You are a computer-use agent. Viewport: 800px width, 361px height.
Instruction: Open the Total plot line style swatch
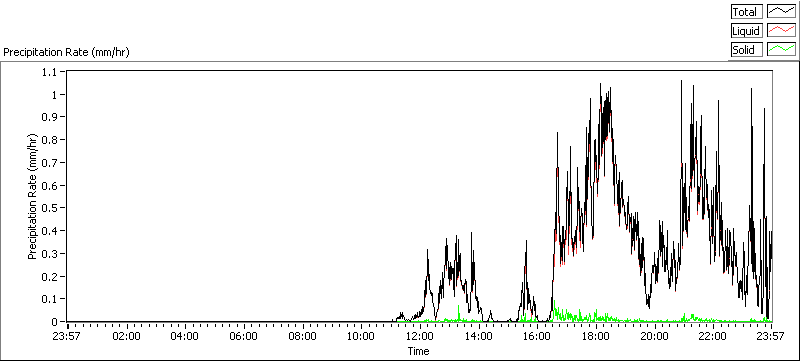coord(782,12)
